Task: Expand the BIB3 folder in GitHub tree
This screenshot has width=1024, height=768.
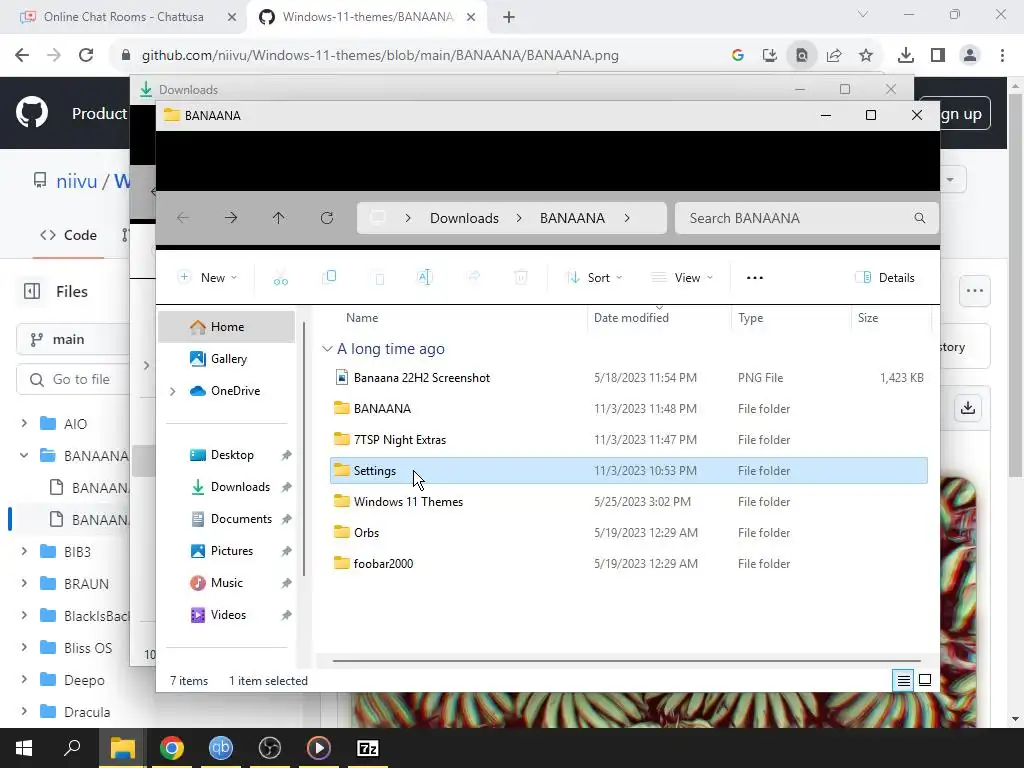Action: point(24,552)
